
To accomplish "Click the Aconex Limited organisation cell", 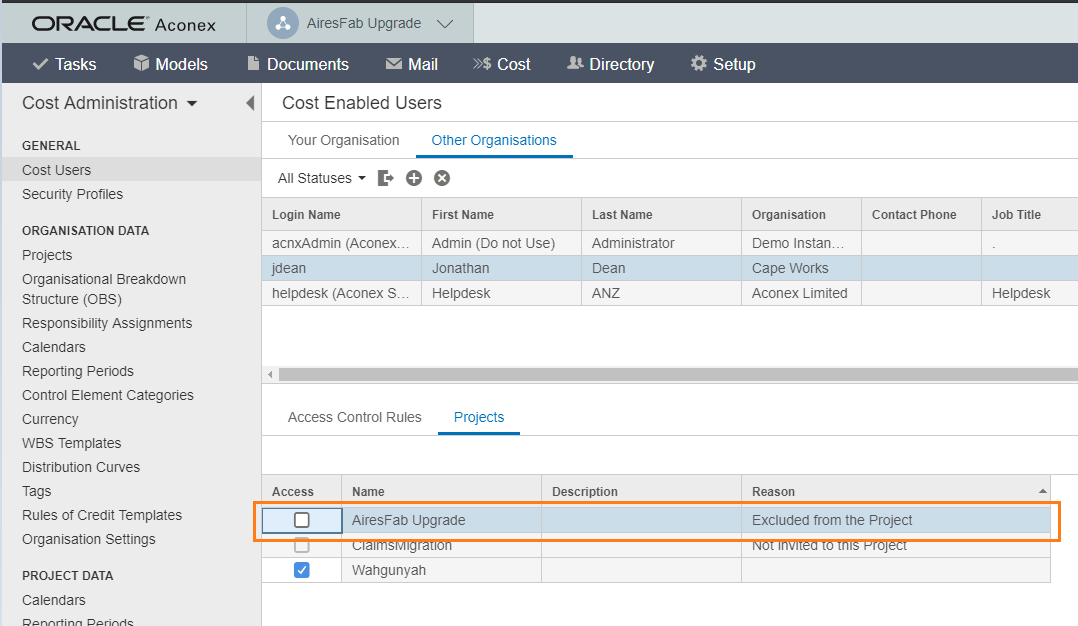I will point(802,293).
